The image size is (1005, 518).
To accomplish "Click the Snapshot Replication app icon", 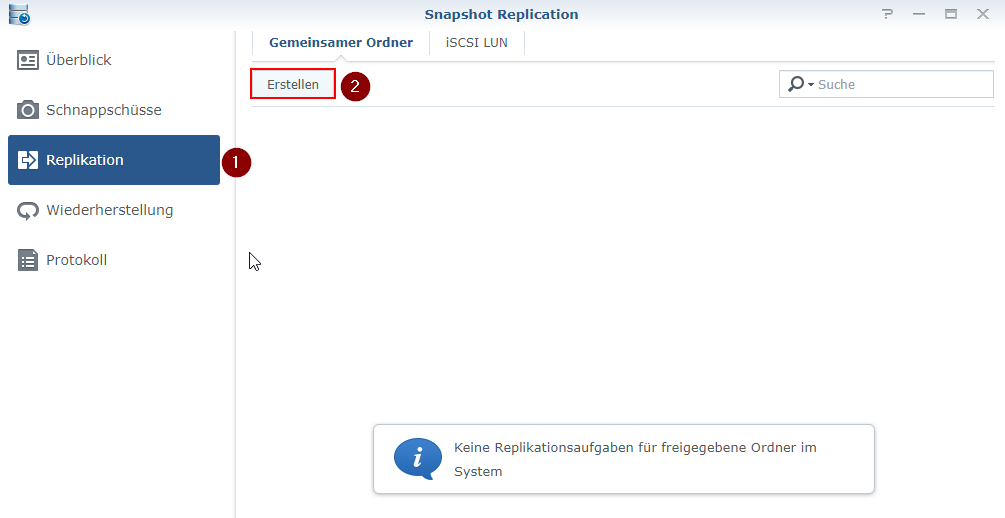I will (18, 14).
